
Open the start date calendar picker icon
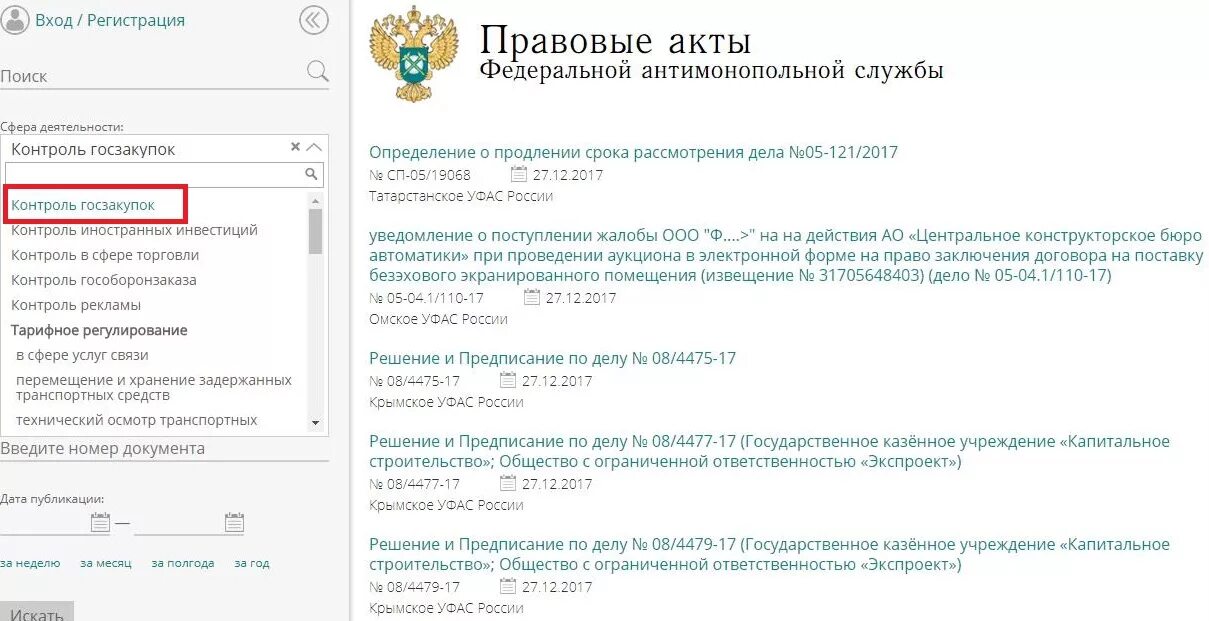pyautogui.click(x=99, y=521)
